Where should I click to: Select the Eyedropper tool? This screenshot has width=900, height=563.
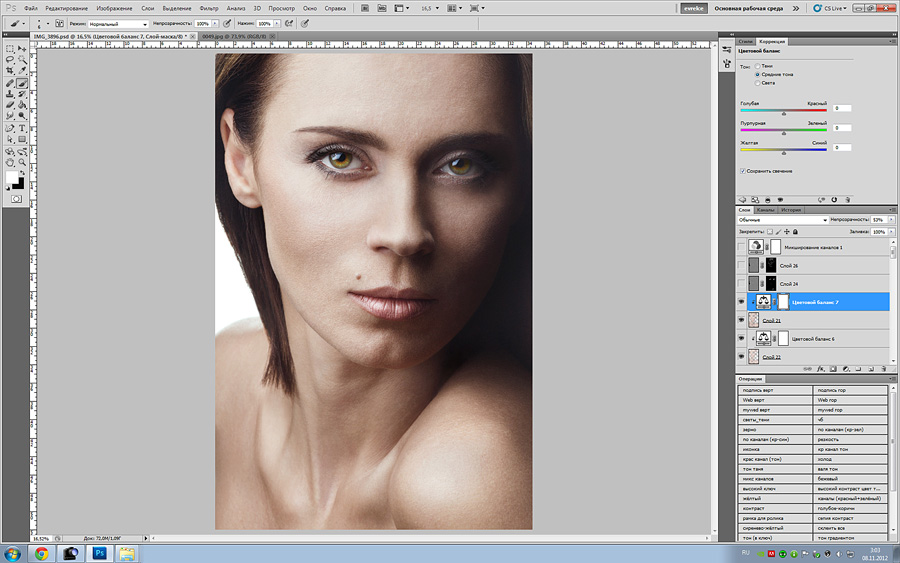[x=22, y=71]
